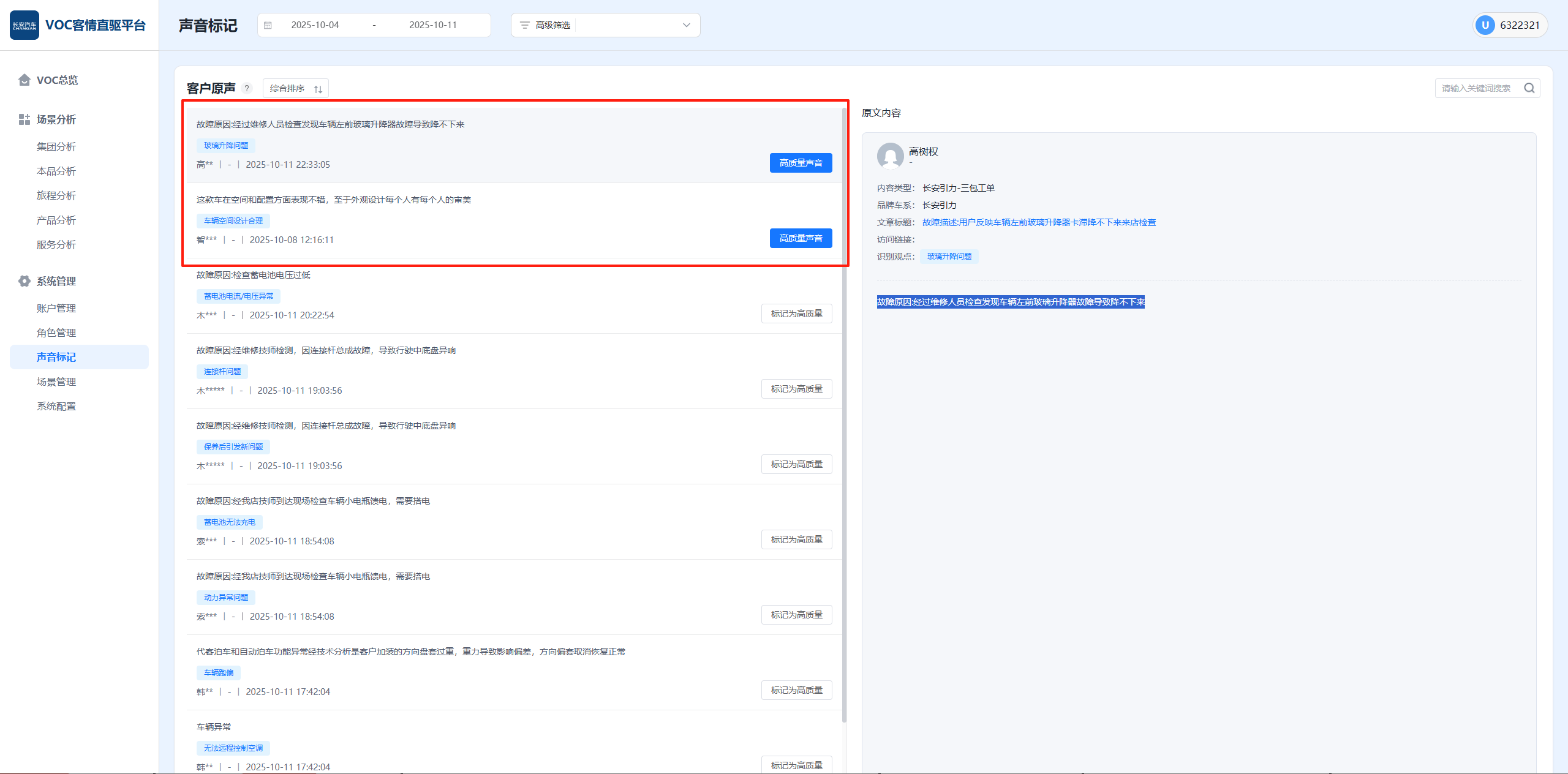Open the 综合排序 sort selector
This screenshot has height=774, width=1568.
pyautogui.click(x=296, y=88)
